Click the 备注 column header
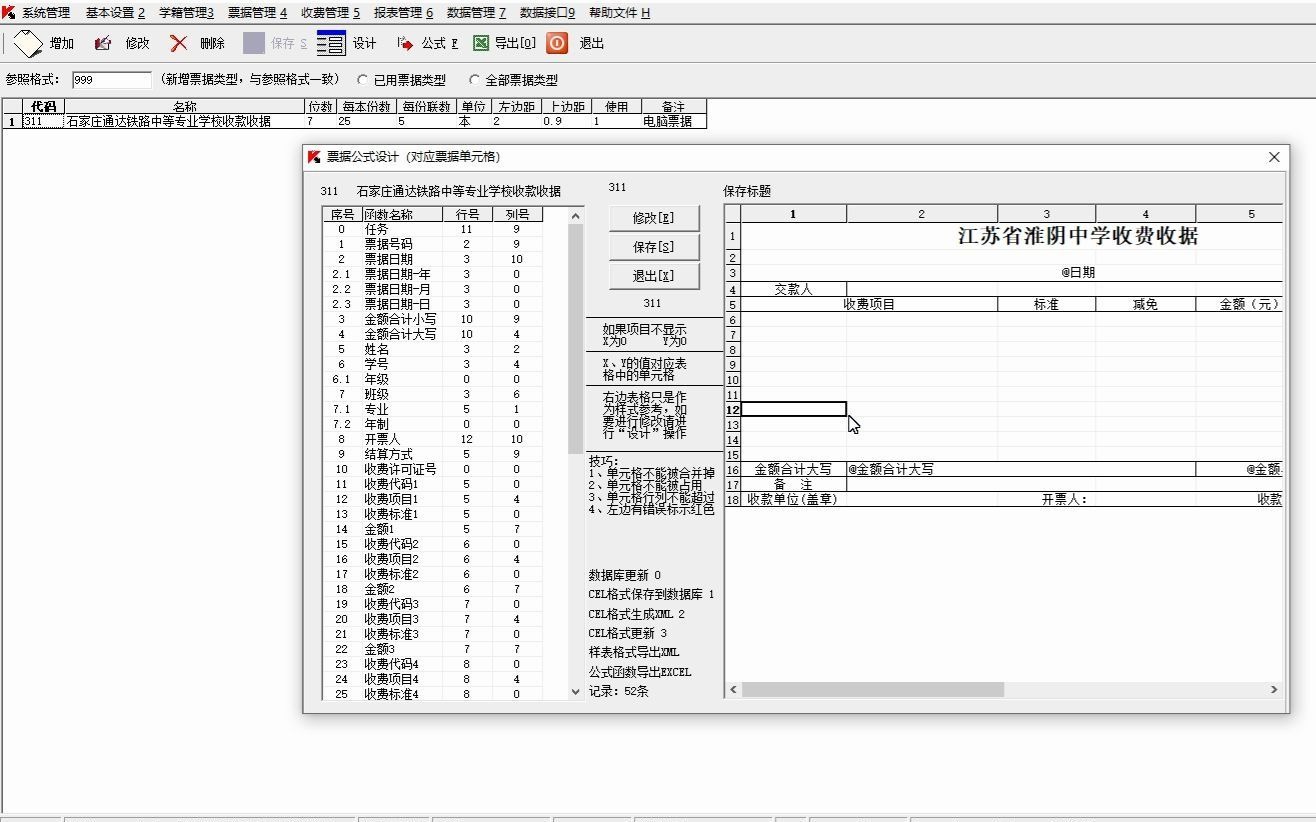Viewport: 1316px width, 822px height. [x=674, y=106]
